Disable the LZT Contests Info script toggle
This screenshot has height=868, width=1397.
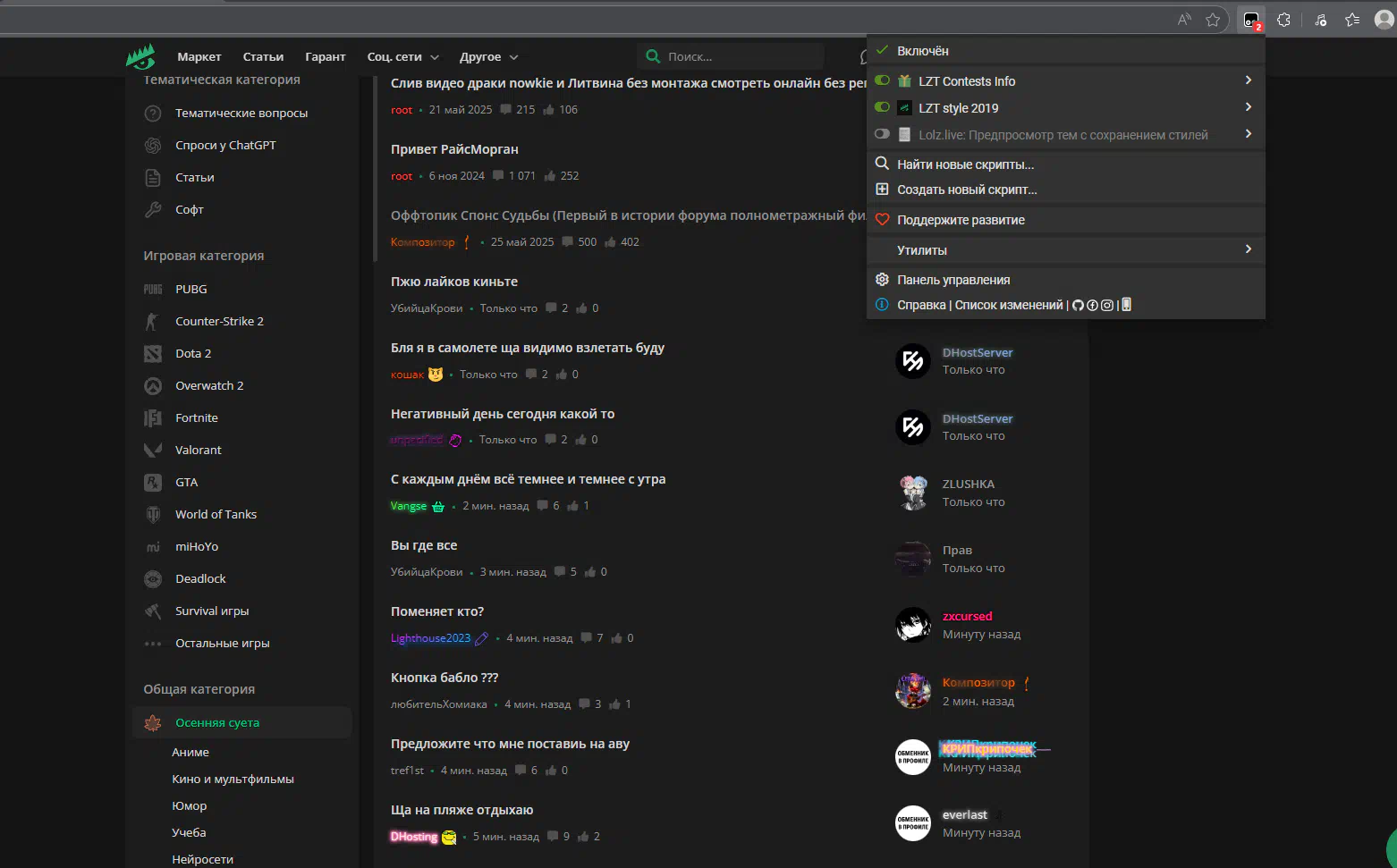883,80
